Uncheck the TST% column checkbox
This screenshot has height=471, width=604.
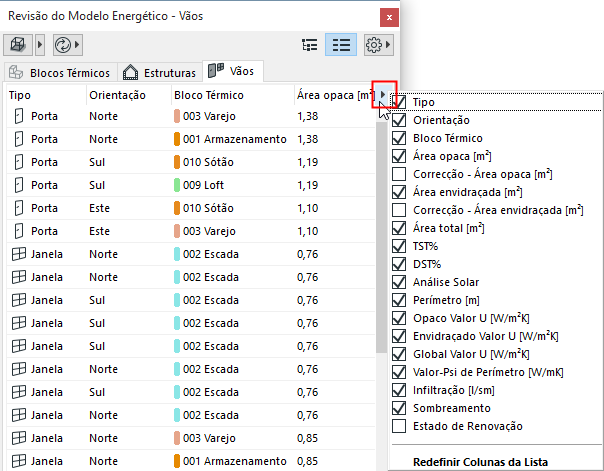tap(399, 246)
